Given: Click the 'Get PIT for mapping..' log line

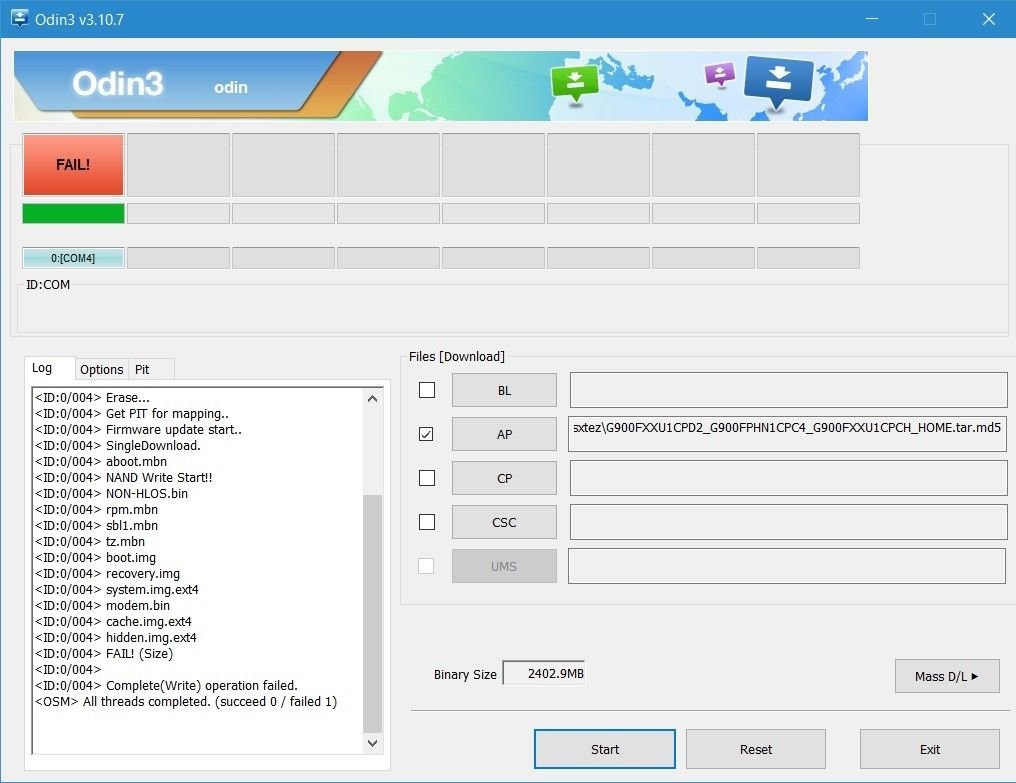Looking at the screenshot, I should click(x=132, y=414).
